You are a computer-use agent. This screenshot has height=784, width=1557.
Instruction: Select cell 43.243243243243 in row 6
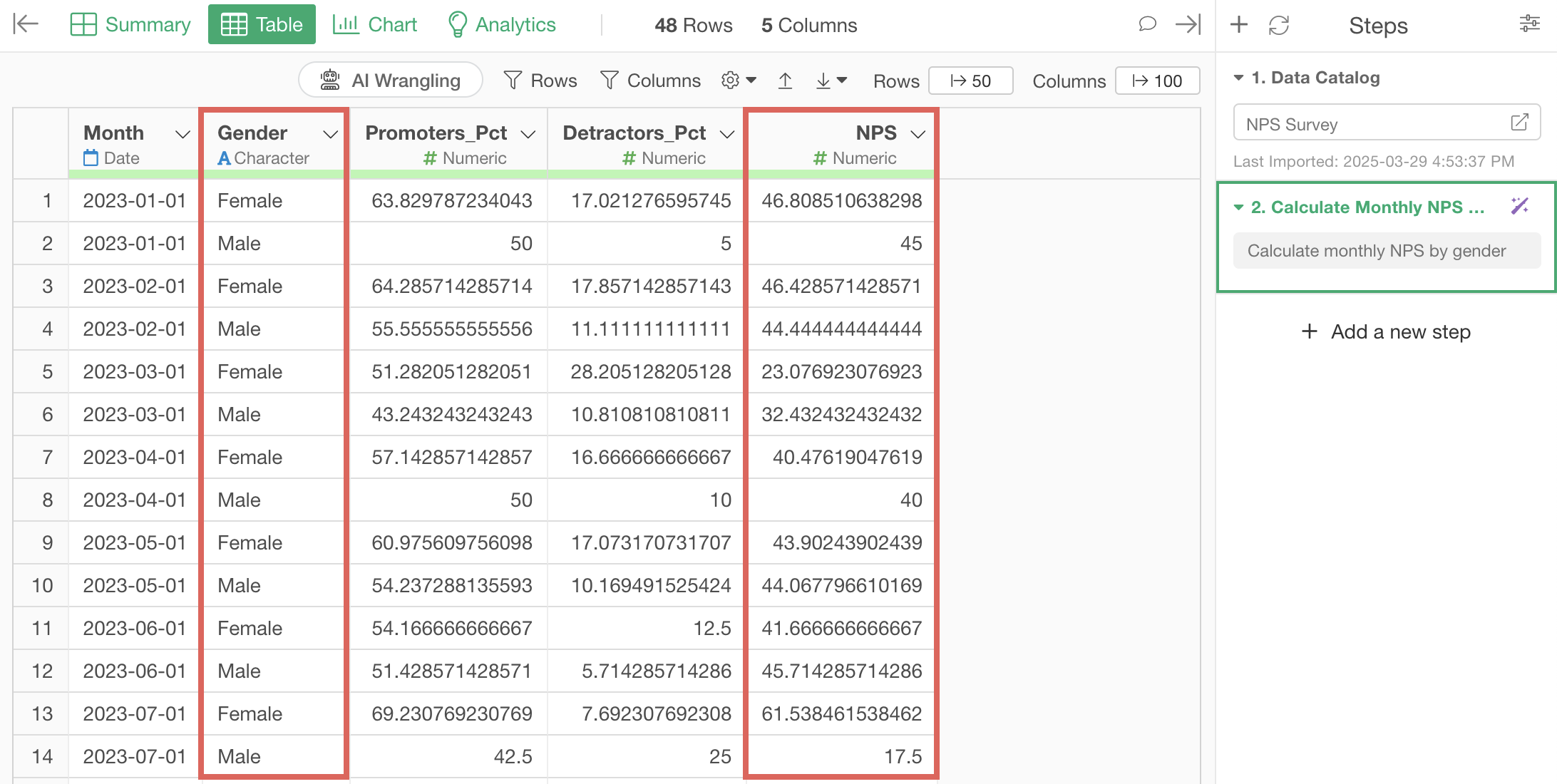click(x=448, y=415)
